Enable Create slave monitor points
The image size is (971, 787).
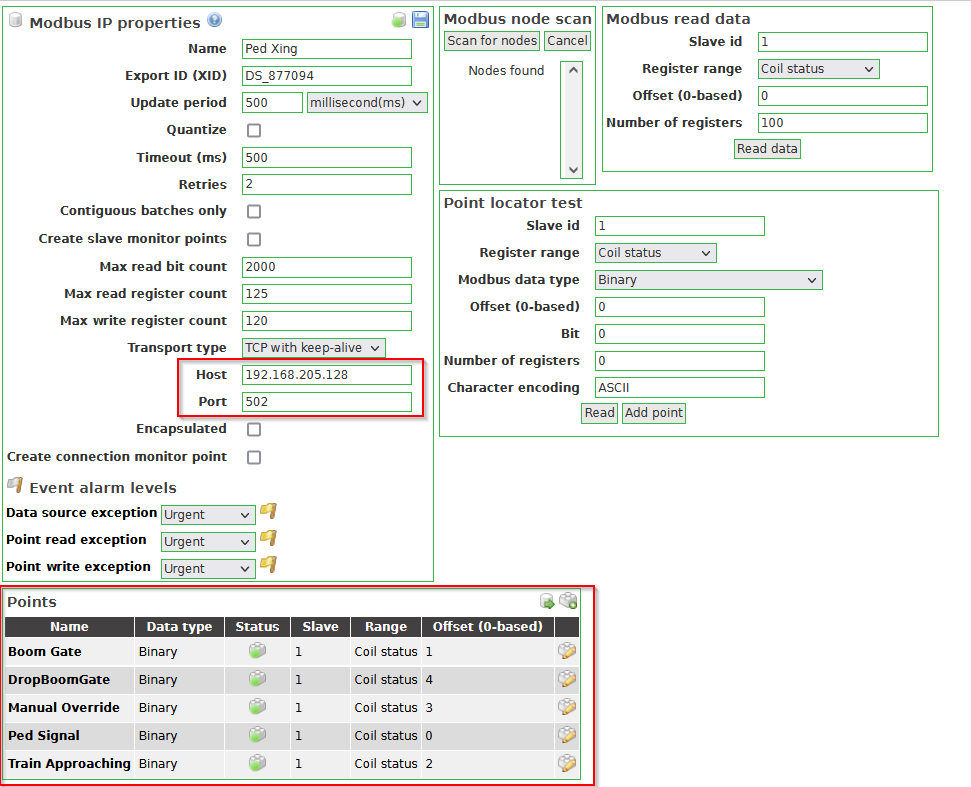(x=253, y=238)
